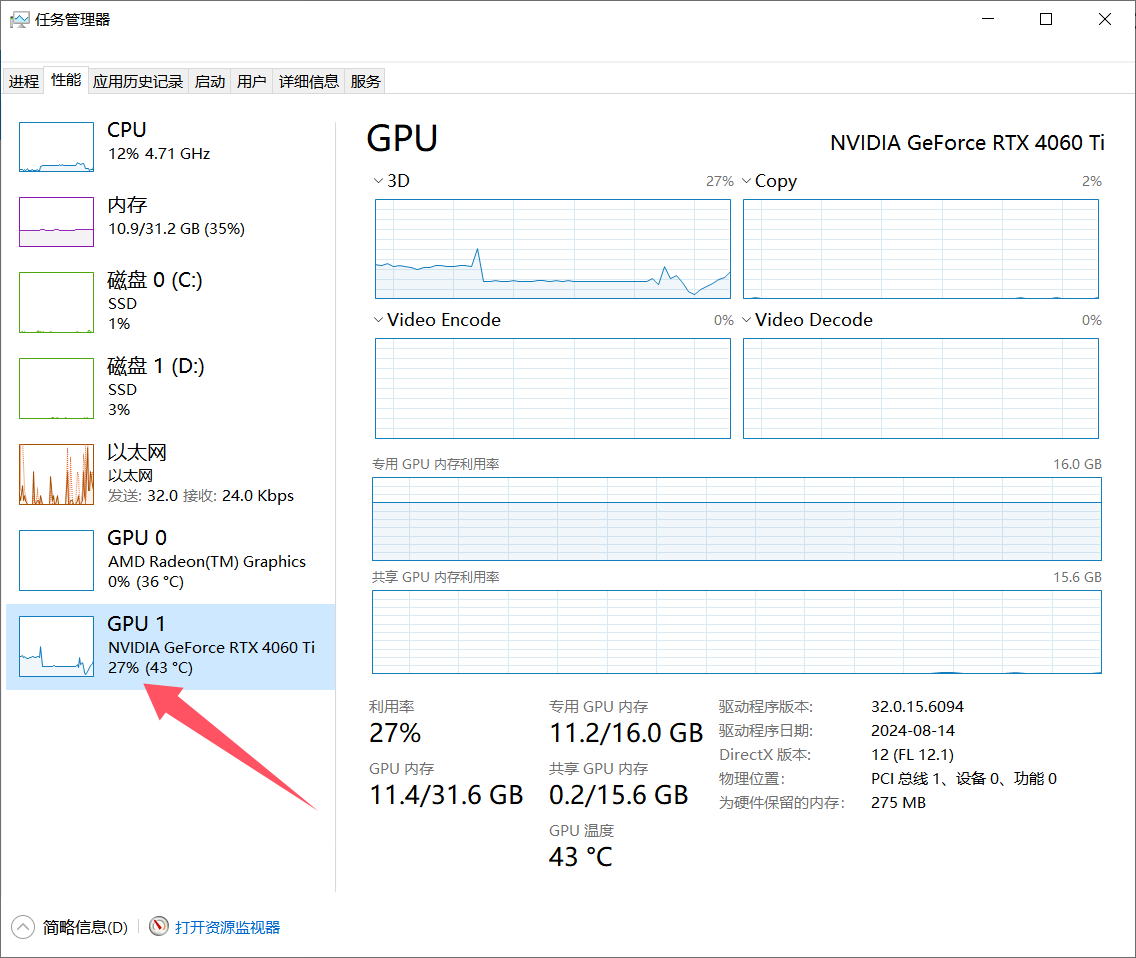Click the DirectX value 12 (FL 12.1)
Viewport: 1136px width, 958px height.
(x=912, y=754)
